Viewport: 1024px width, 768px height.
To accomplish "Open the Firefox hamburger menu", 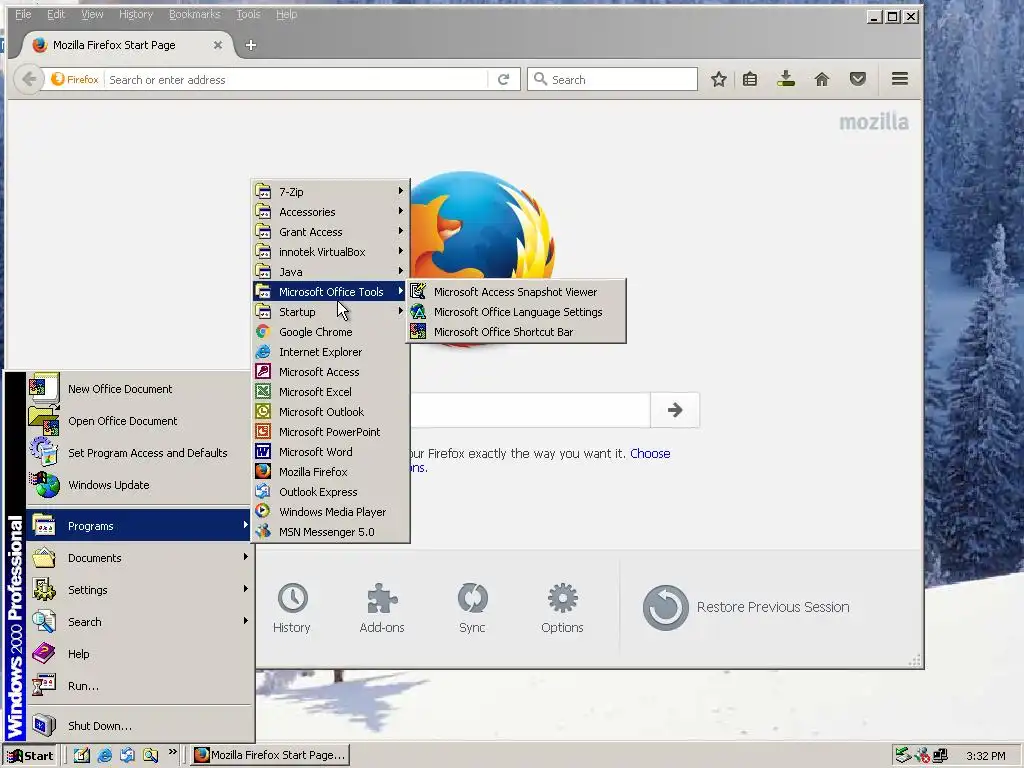I will 900,80.
